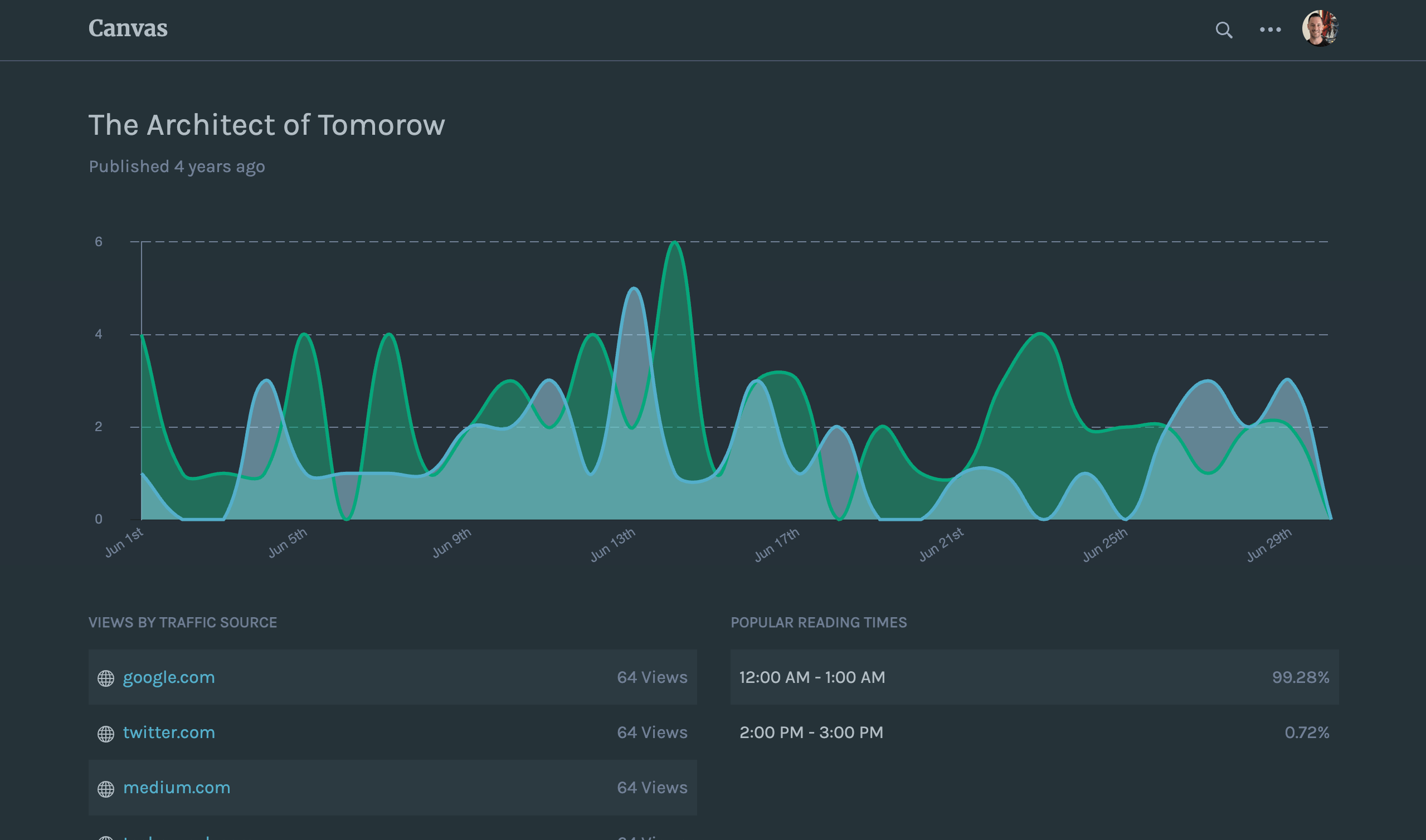Open the user profile avatar
The image size is (1426, 840).
pyautogui.click(x=1320, y=28)
